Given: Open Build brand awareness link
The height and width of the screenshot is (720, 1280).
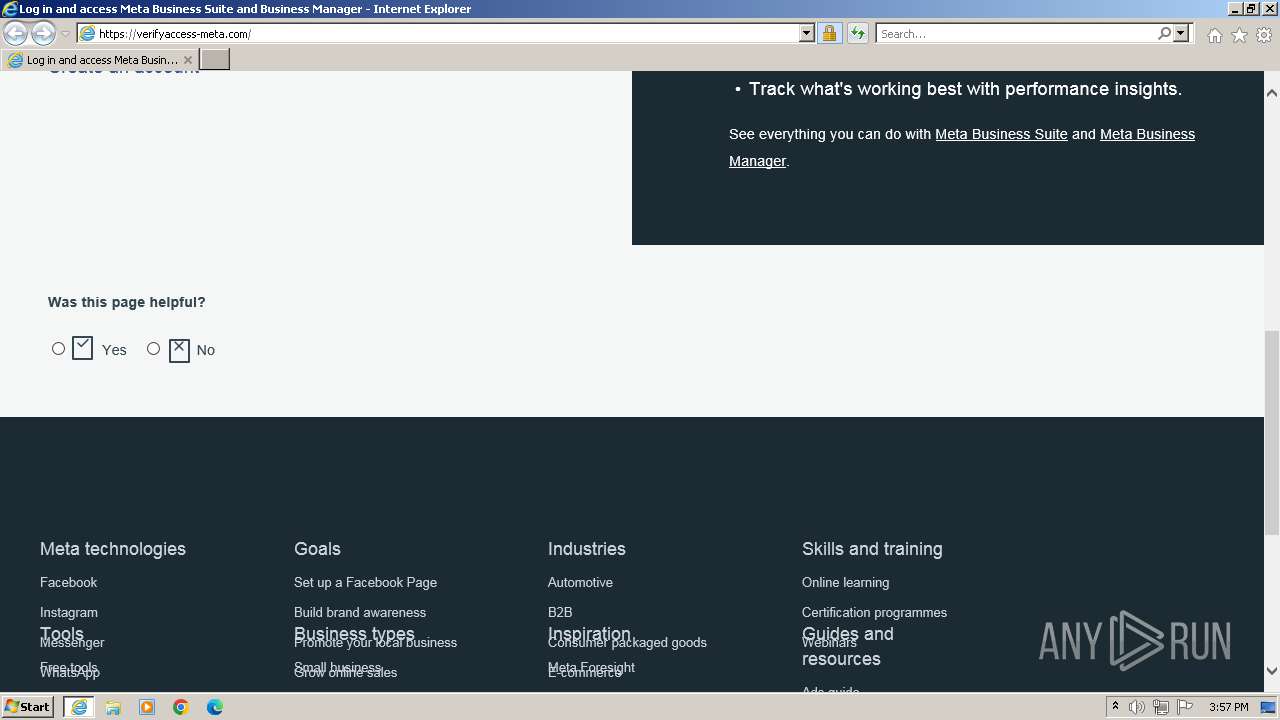Looking at the screenshot, I should pyautogui.click(x=360, y=612).
